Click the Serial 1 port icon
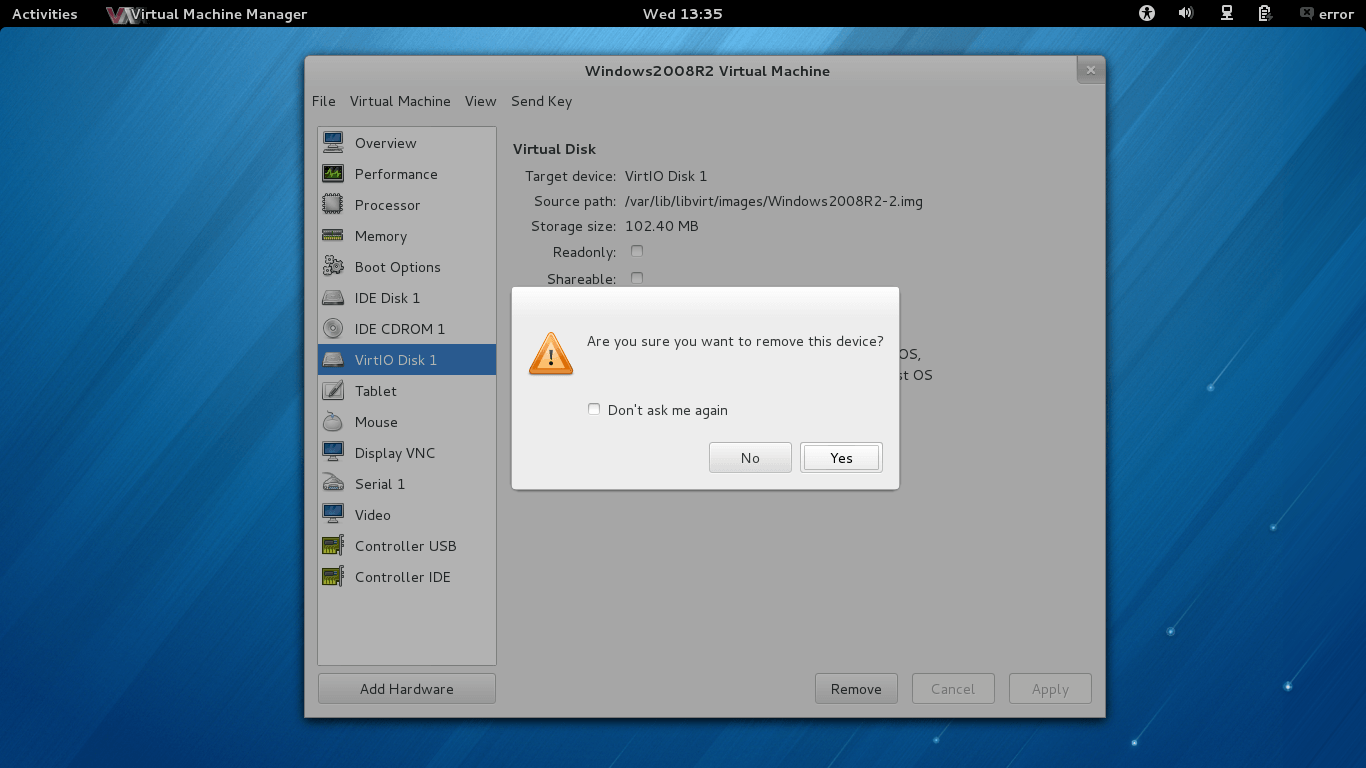 [333, 483]
